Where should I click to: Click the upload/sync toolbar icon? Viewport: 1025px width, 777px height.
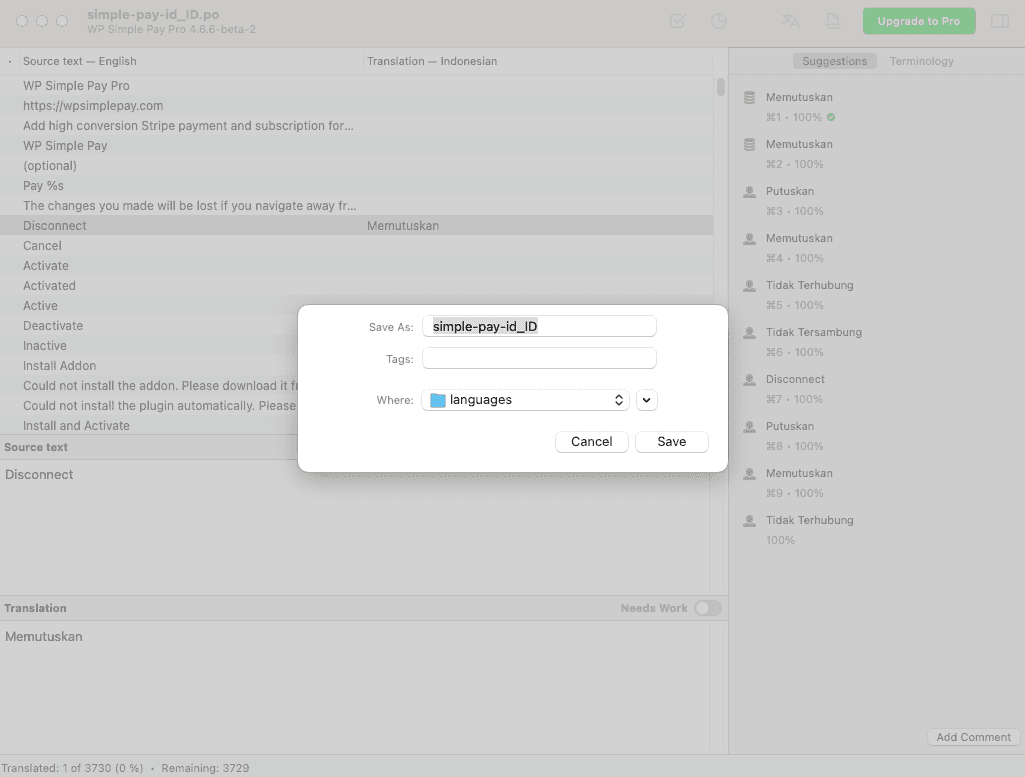coord(832,21)
